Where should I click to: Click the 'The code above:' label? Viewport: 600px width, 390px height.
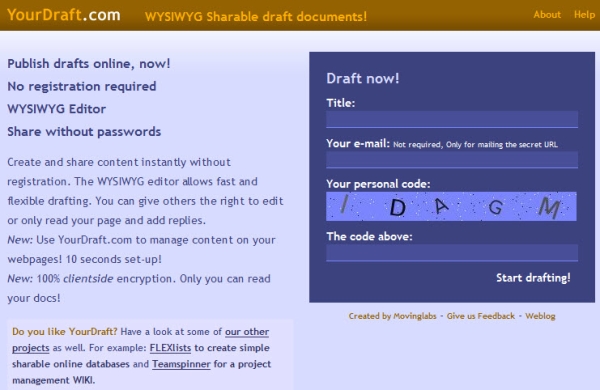click(369, 237)
